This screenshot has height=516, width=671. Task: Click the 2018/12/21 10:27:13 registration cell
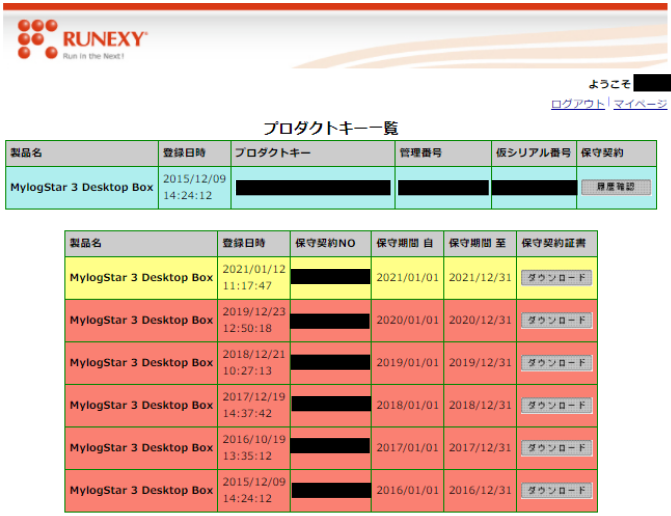pos(254,363)
